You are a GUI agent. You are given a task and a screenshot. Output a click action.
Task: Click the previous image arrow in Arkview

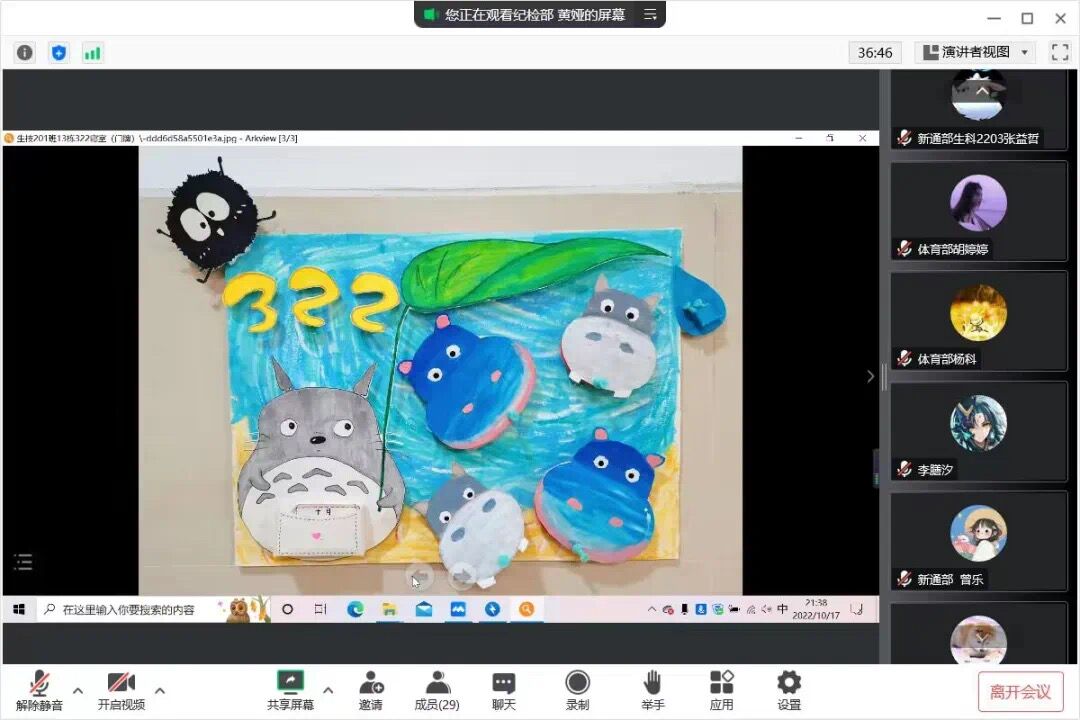(420, 576)
